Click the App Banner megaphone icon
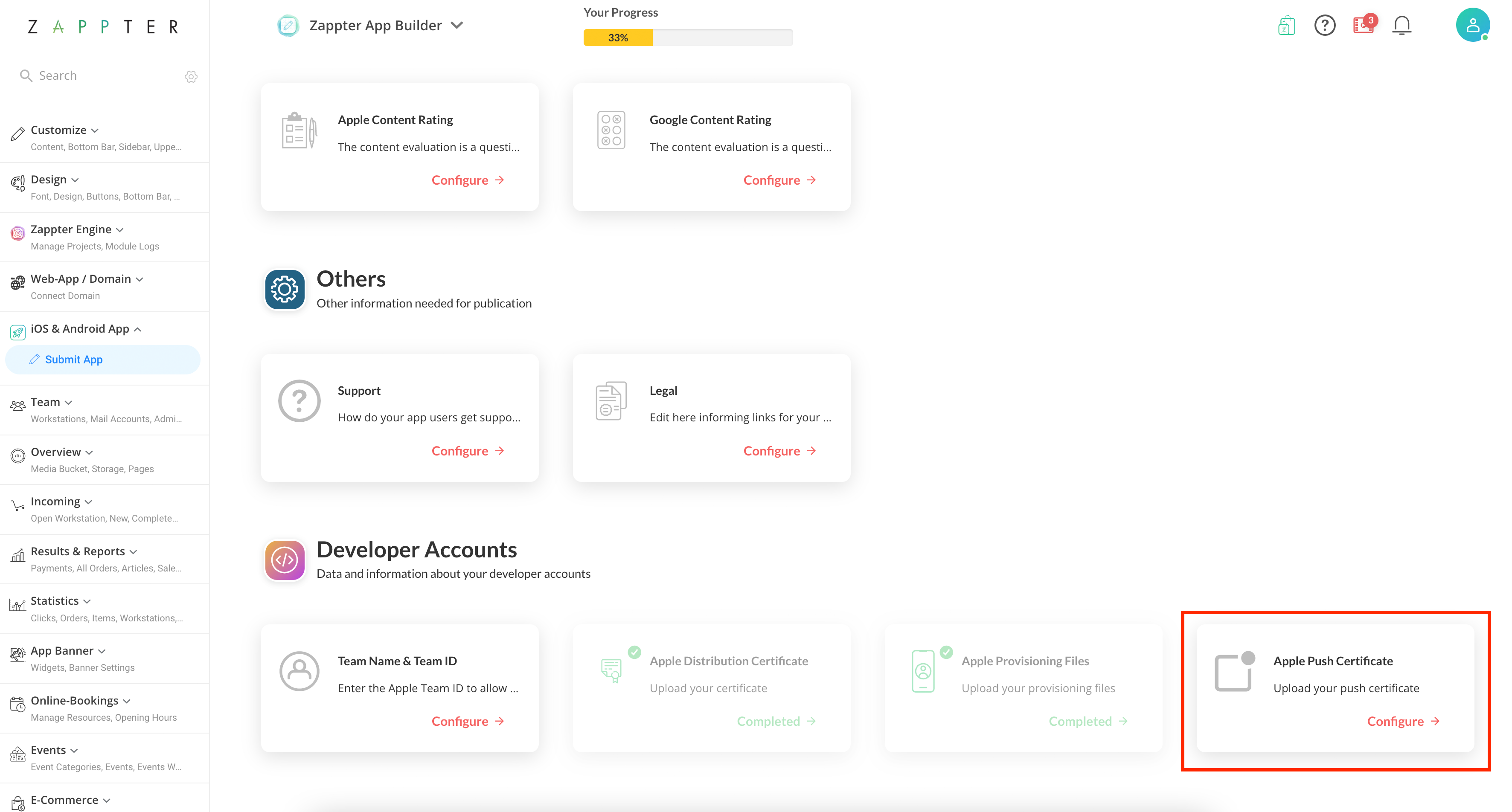This screenshot has height=812, width=1512. 17,655
